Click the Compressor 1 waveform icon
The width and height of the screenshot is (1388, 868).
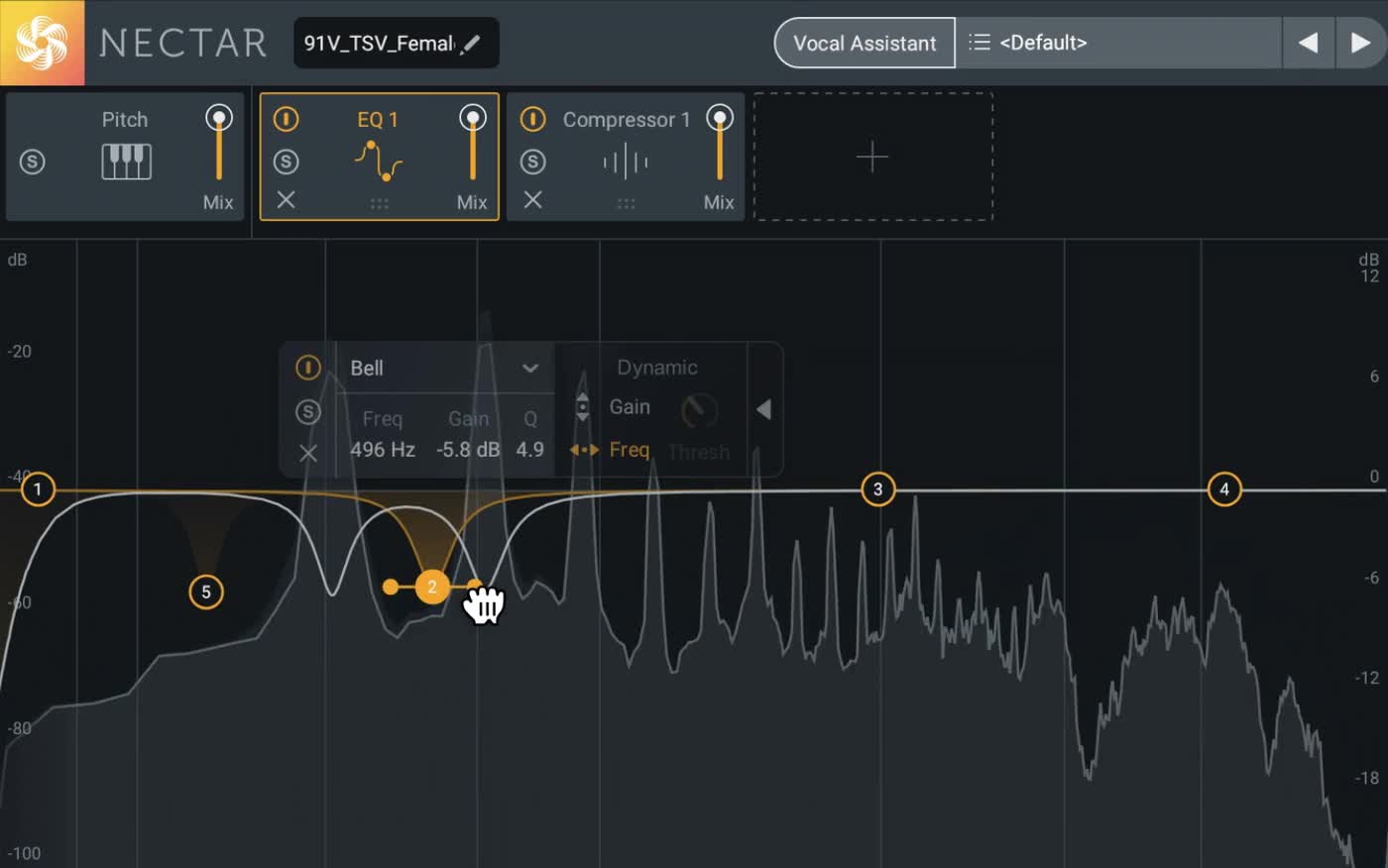point(626,162)
